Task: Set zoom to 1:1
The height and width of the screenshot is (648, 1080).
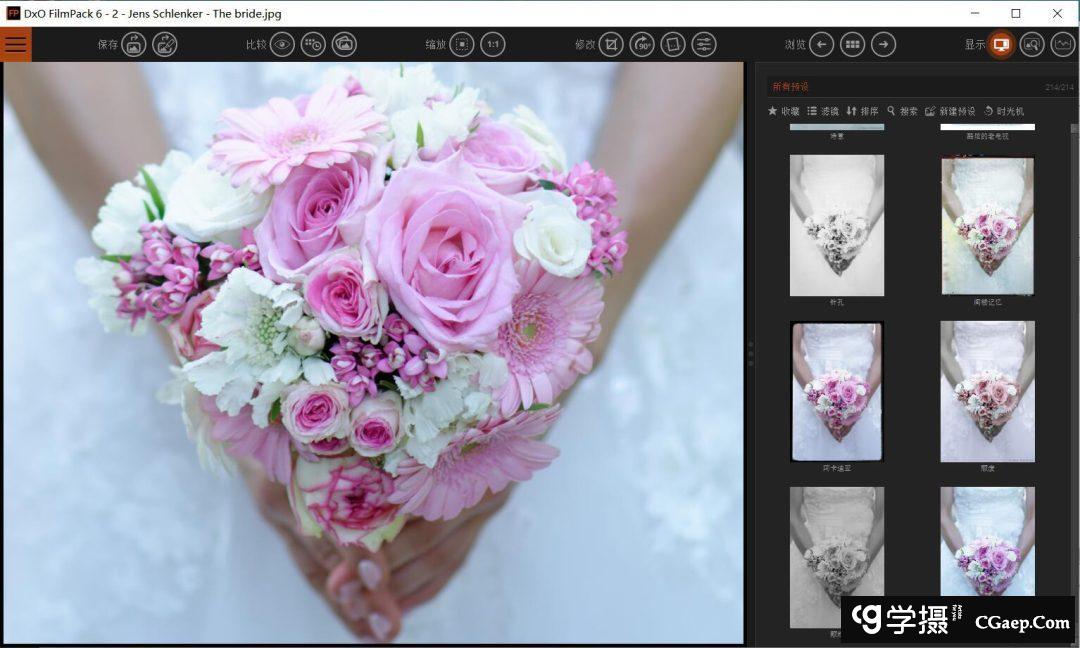Action: tap(492, 44)
